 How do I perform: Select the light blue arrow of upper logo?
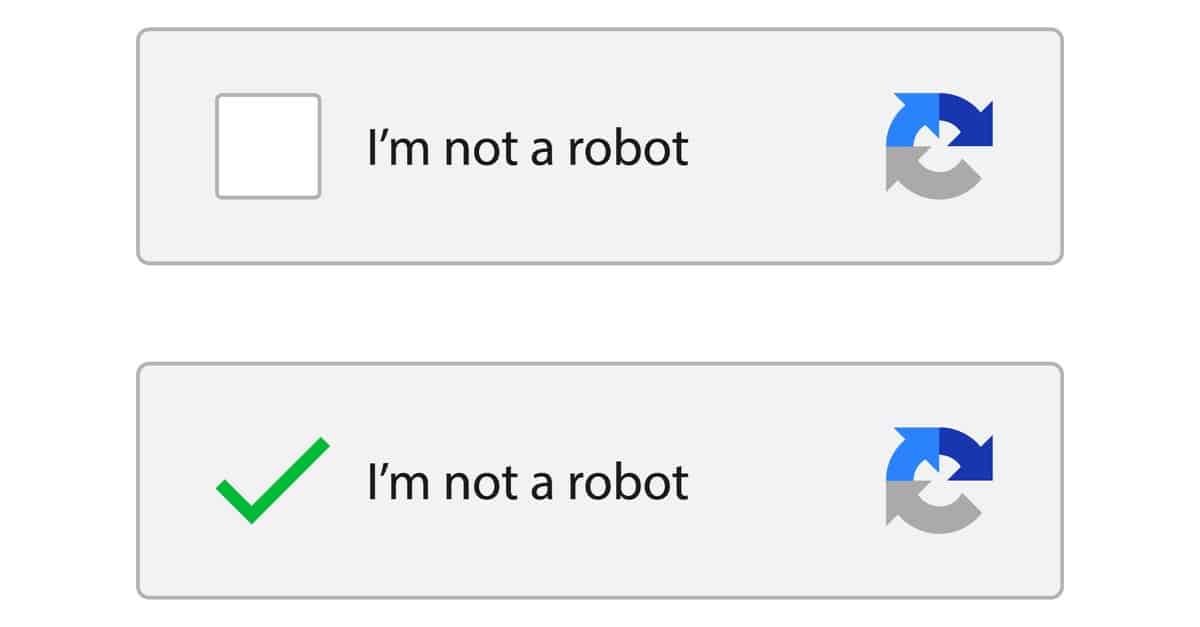click(x=912, y=122)
